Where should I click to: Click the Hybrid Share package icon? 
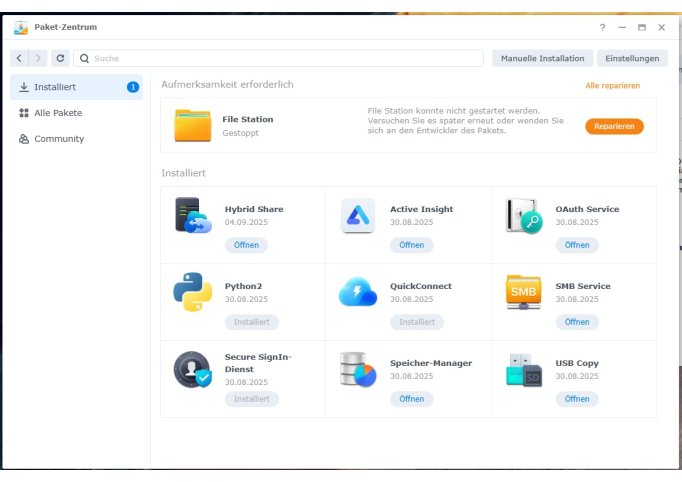[x=192, y=215]
